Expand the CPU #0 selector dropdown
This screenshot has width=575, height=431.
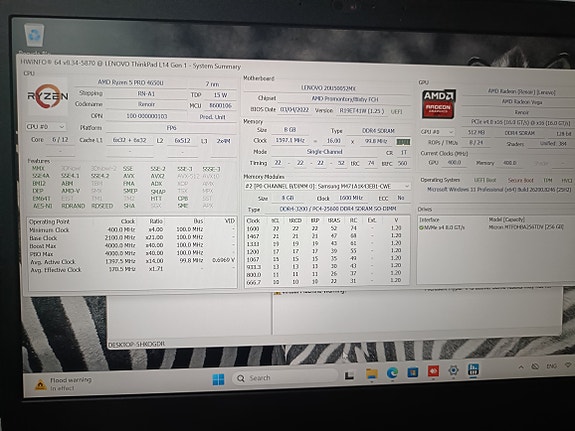click(46, 127)
